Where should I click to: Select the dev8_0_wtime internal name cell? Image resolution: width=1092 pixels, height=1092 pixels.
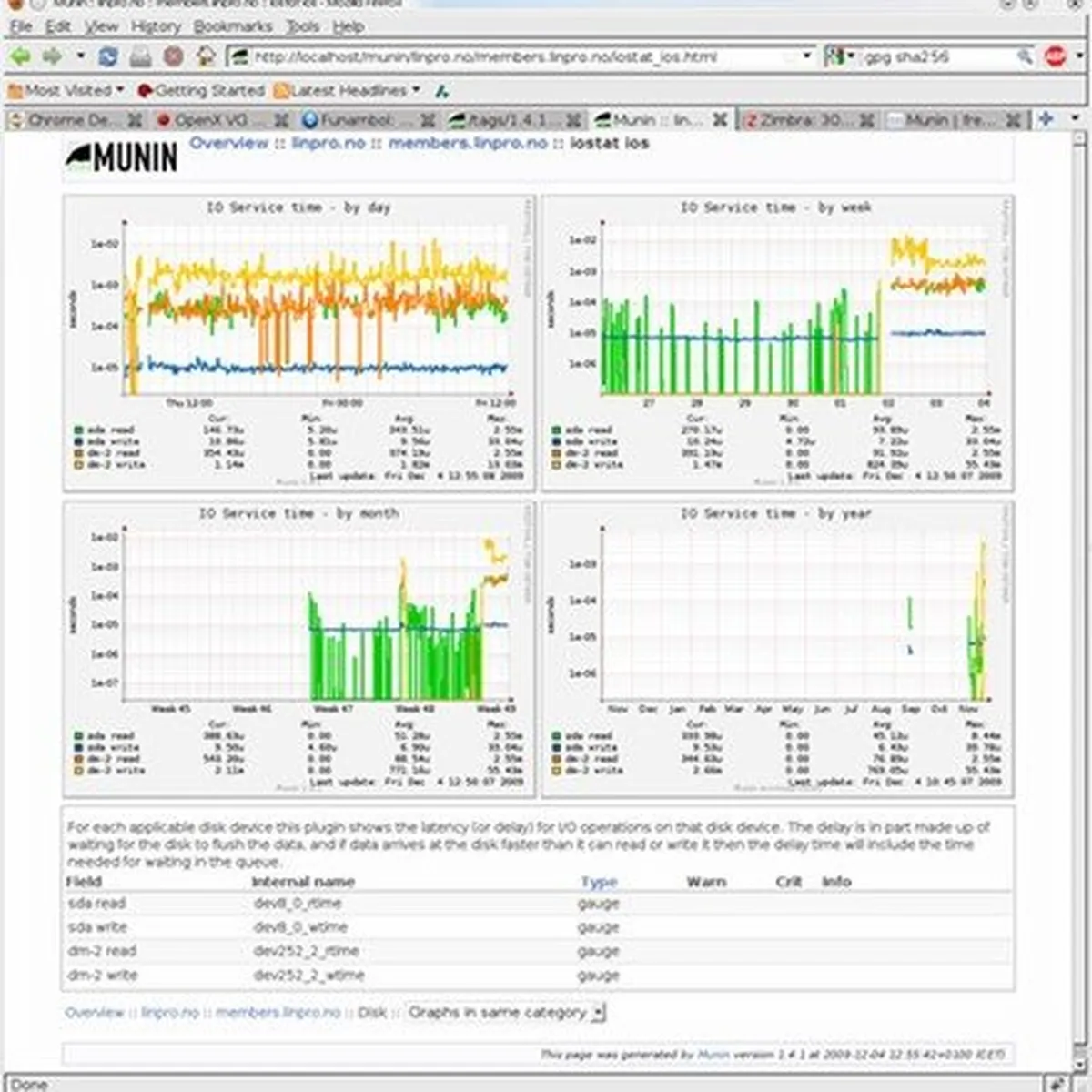pyautogui.click(x=300, y=927)
